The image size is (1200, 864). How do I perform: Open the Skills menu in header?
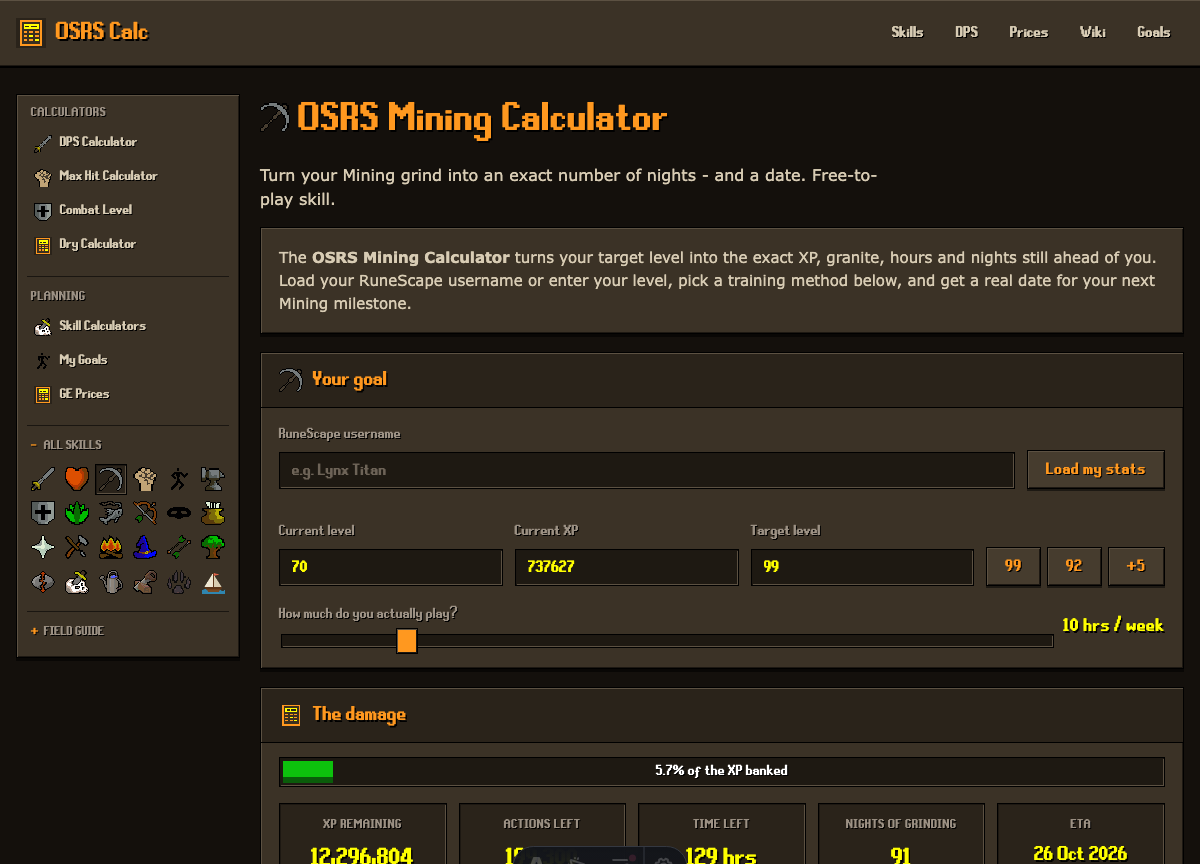tap(907, 32)
